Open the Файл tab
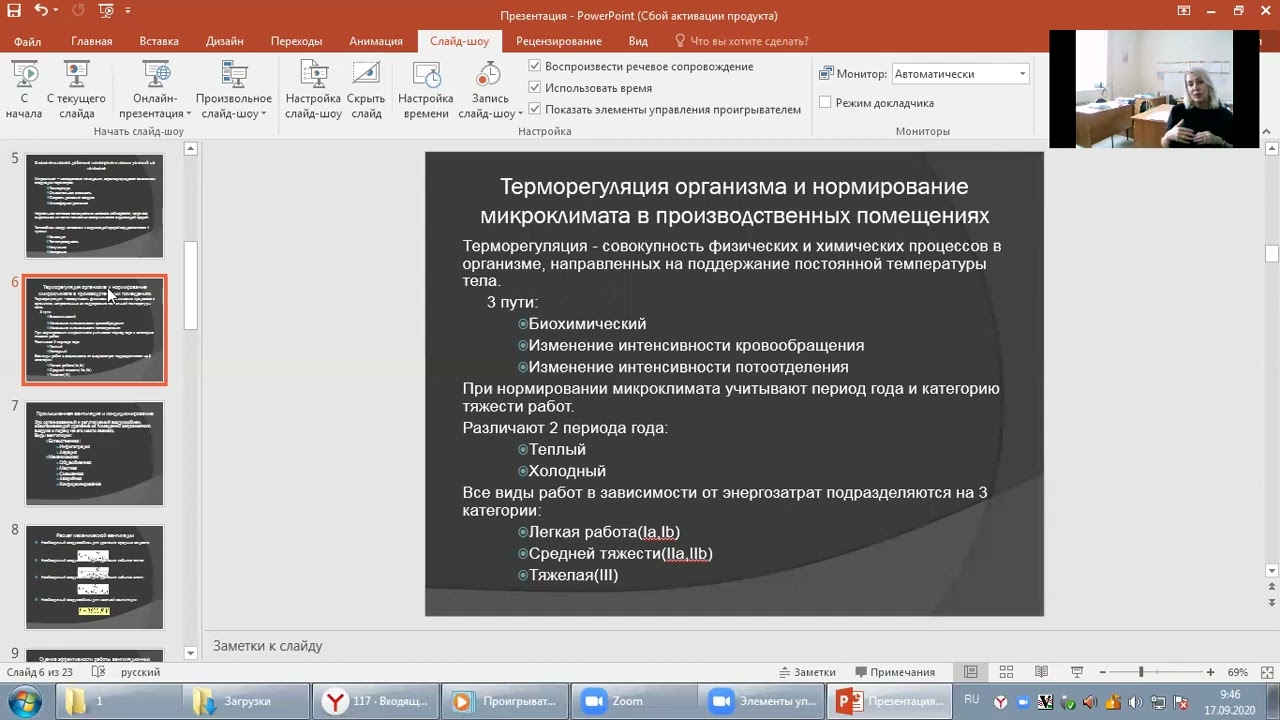This screenshot has width=1280, height=720. click(x=28, y=41)
